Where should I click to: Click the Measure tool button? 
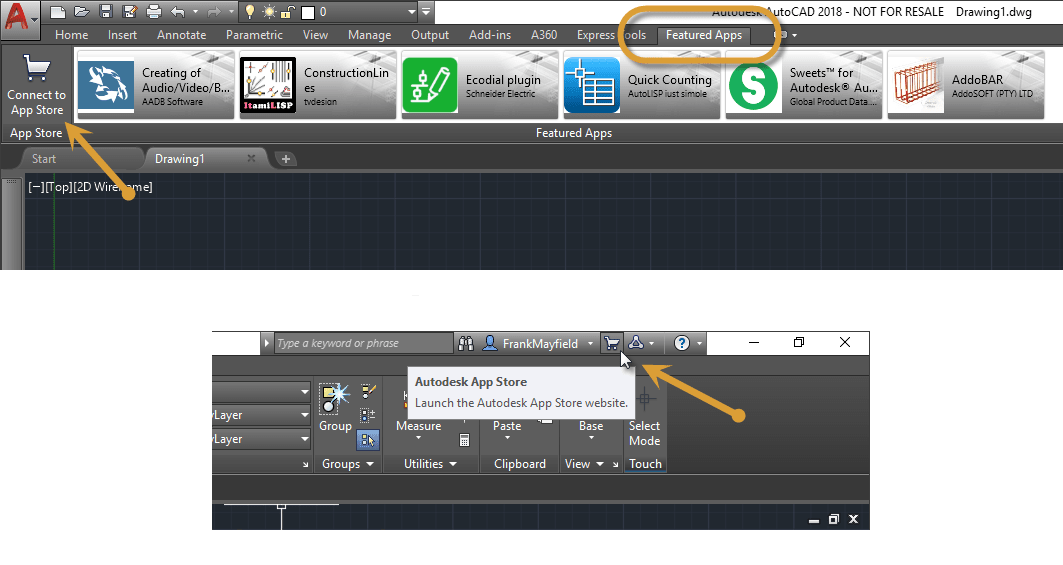coord(418,426)
